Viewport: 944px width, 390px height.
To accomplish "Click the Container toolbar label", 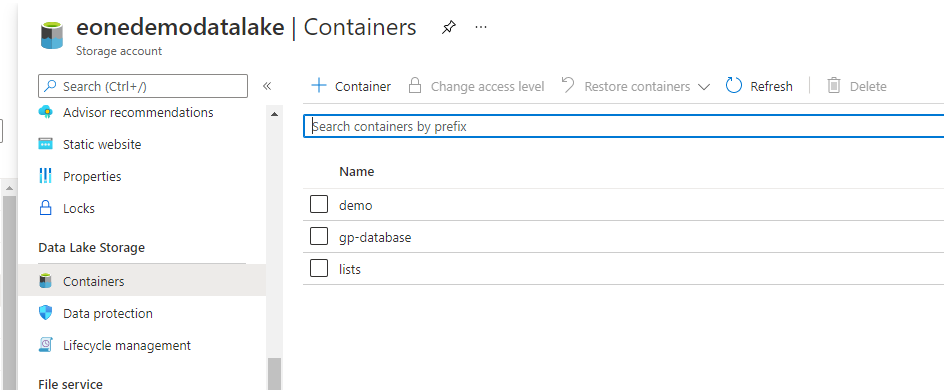I will coord(363,87).
